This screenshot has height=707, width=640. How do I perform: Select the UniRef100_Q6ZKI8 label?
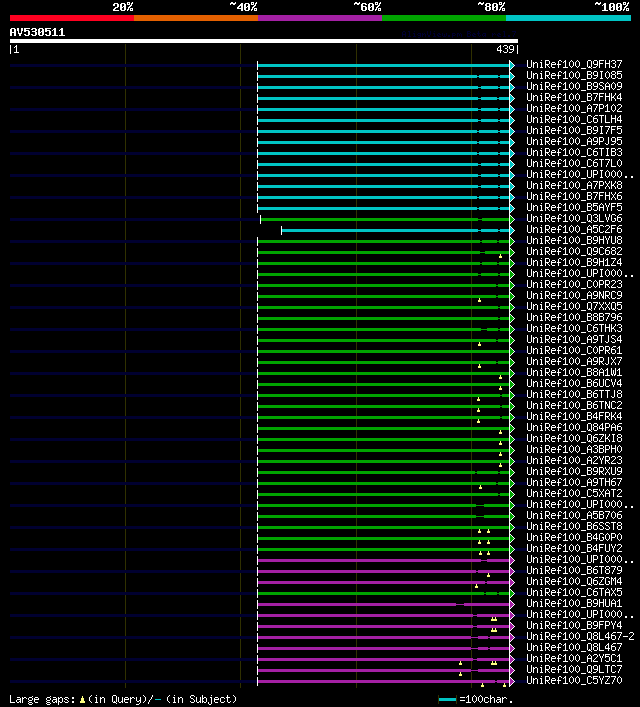(x=574, y=438)
